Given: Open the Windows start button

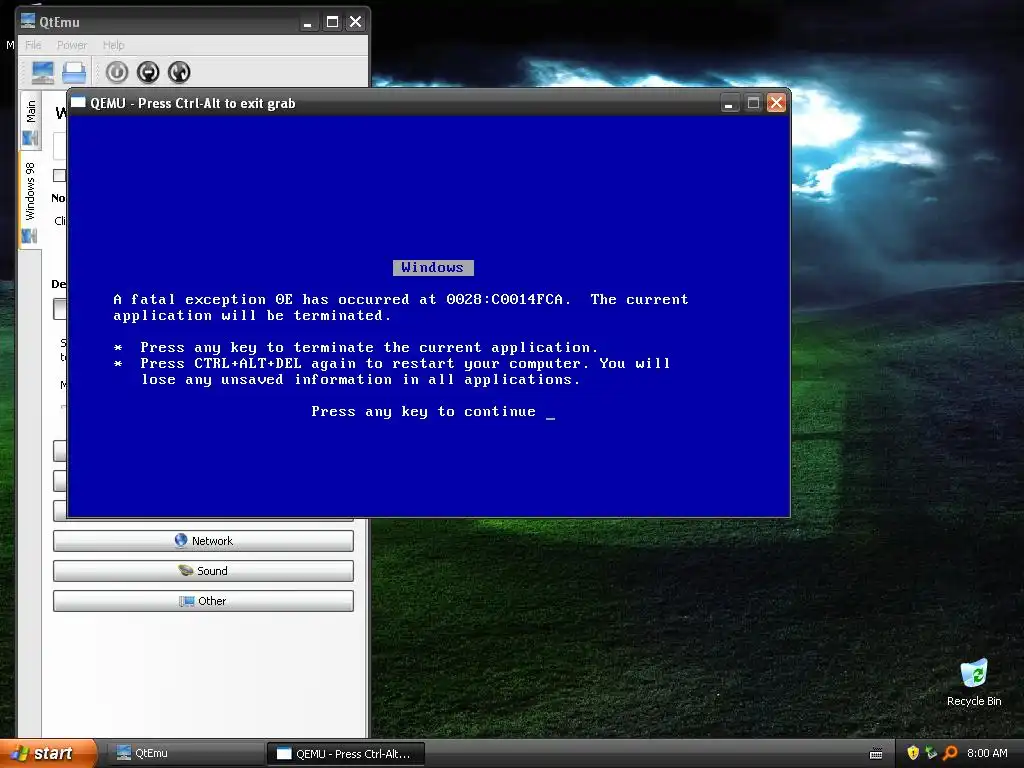Looking at the screenshot, I should [x=48, y=754].
